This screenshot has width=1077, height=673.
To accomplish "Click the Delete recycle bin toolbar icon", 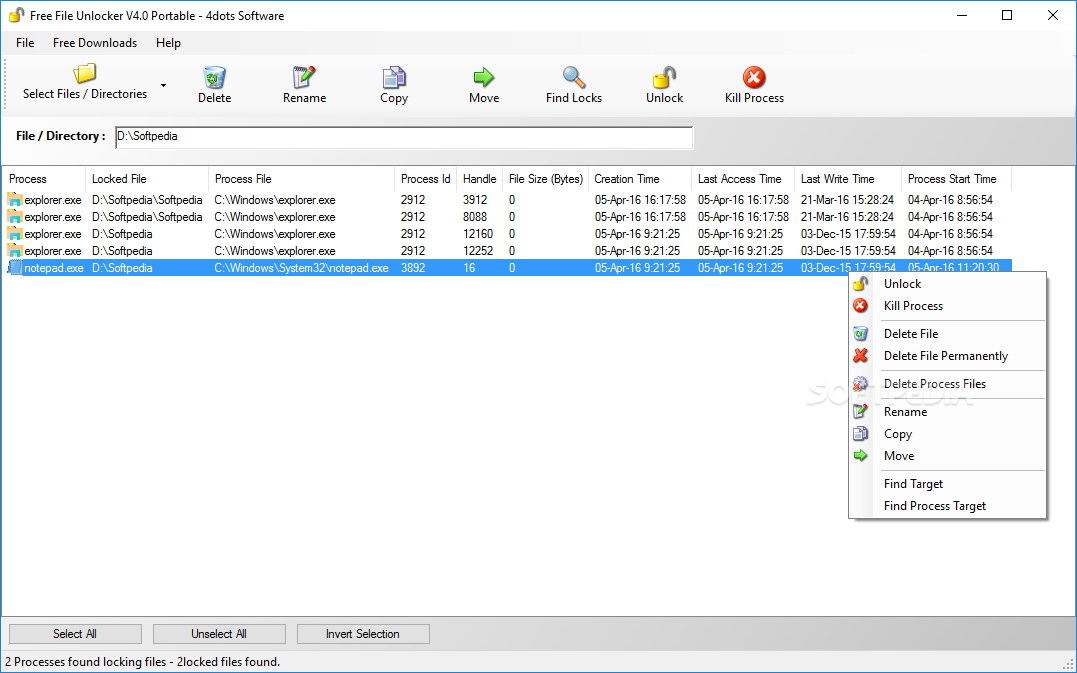I will (x=214, y=77).
